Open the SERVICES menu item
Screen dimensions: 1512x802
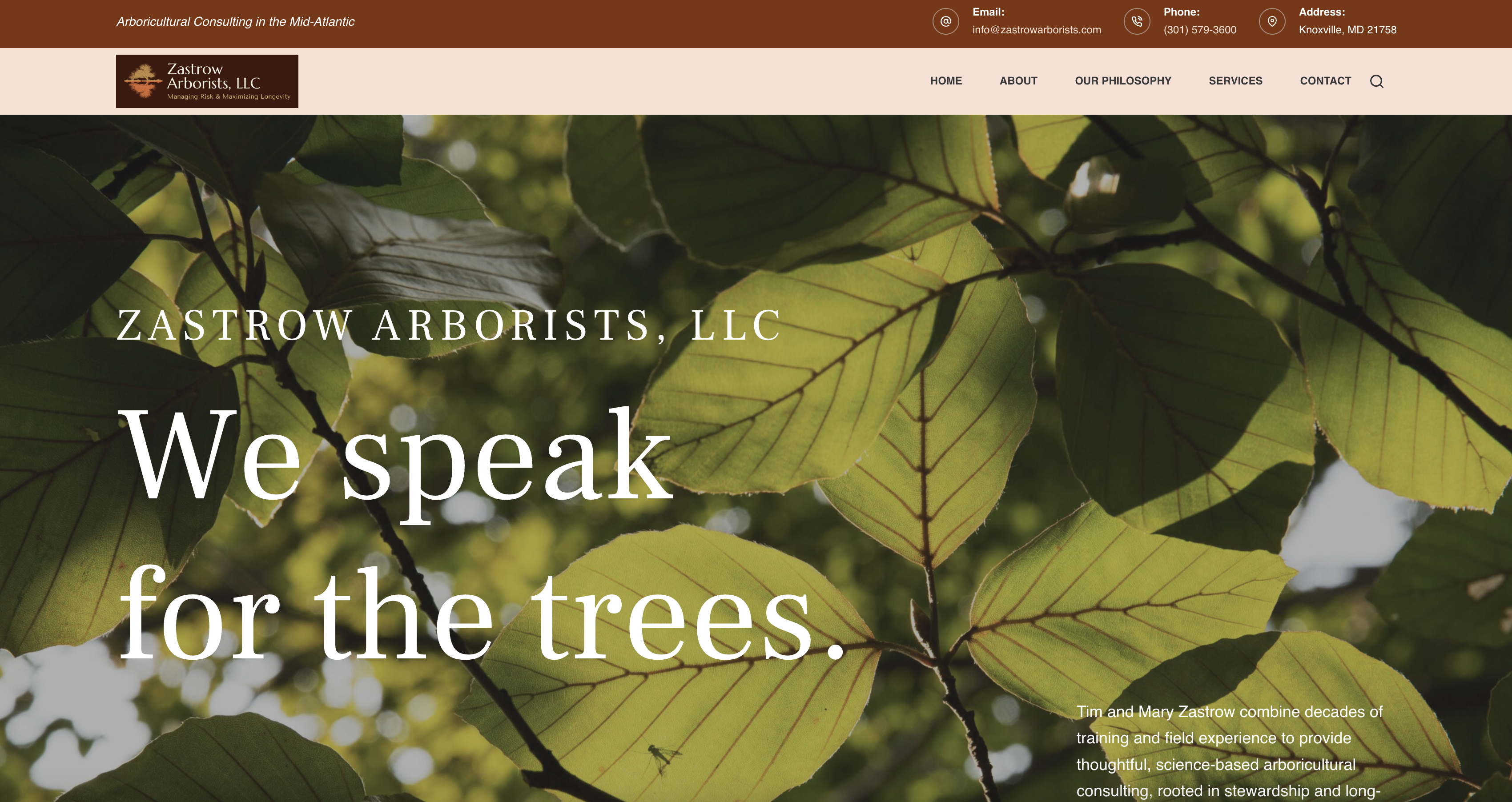1235,81
